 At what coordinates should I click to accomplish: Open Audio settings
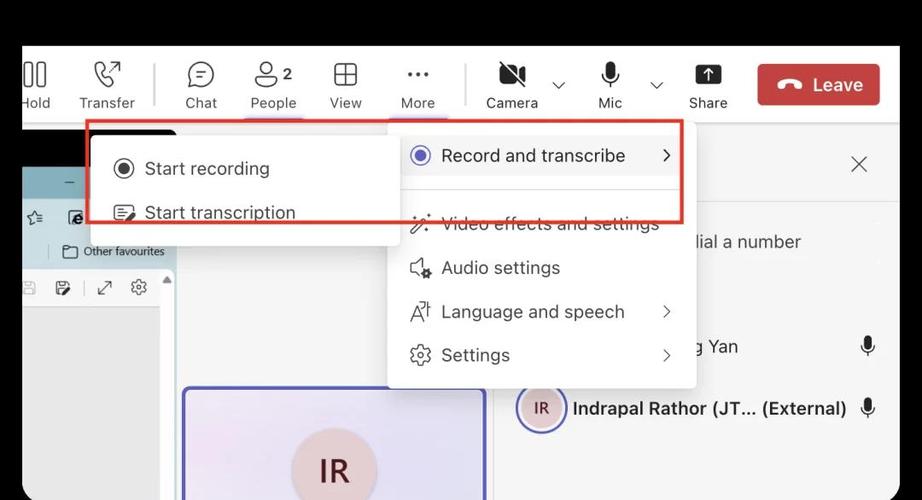point(541,268)
